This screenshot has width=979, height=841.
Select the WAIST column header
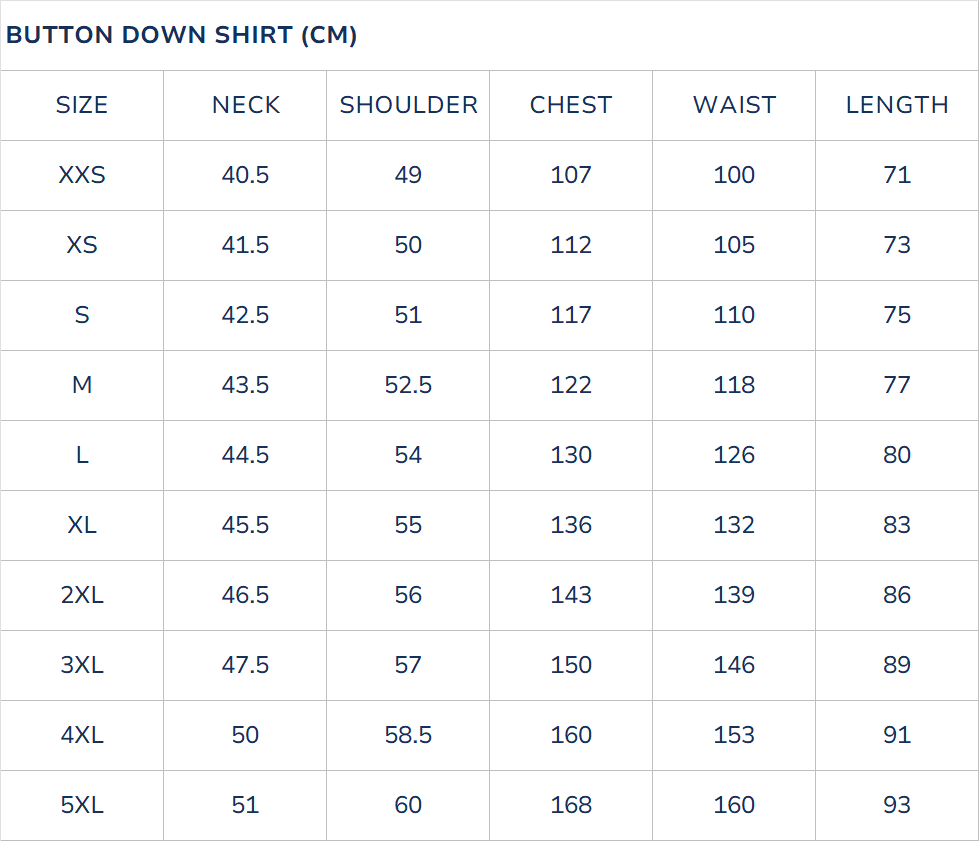(x=734, y=105)
